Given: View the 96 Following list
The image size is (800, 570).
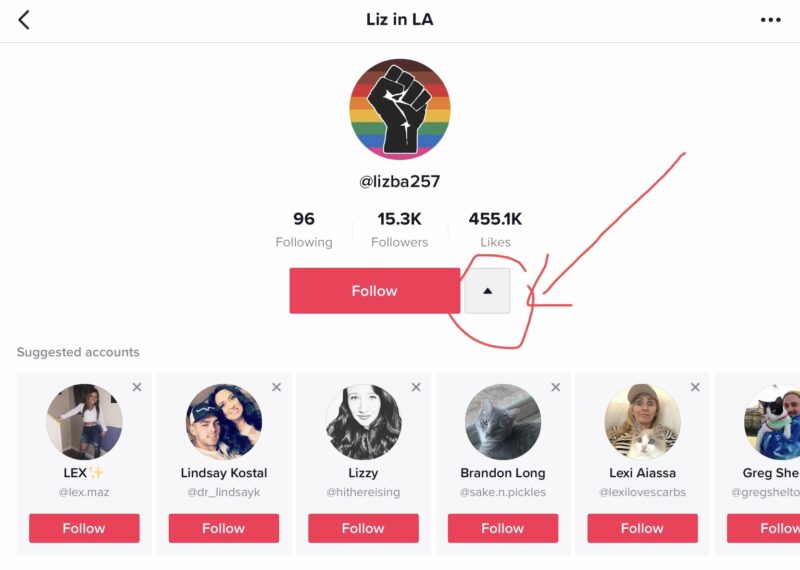Looking at the screenshot, I should (x=304, y=229).
